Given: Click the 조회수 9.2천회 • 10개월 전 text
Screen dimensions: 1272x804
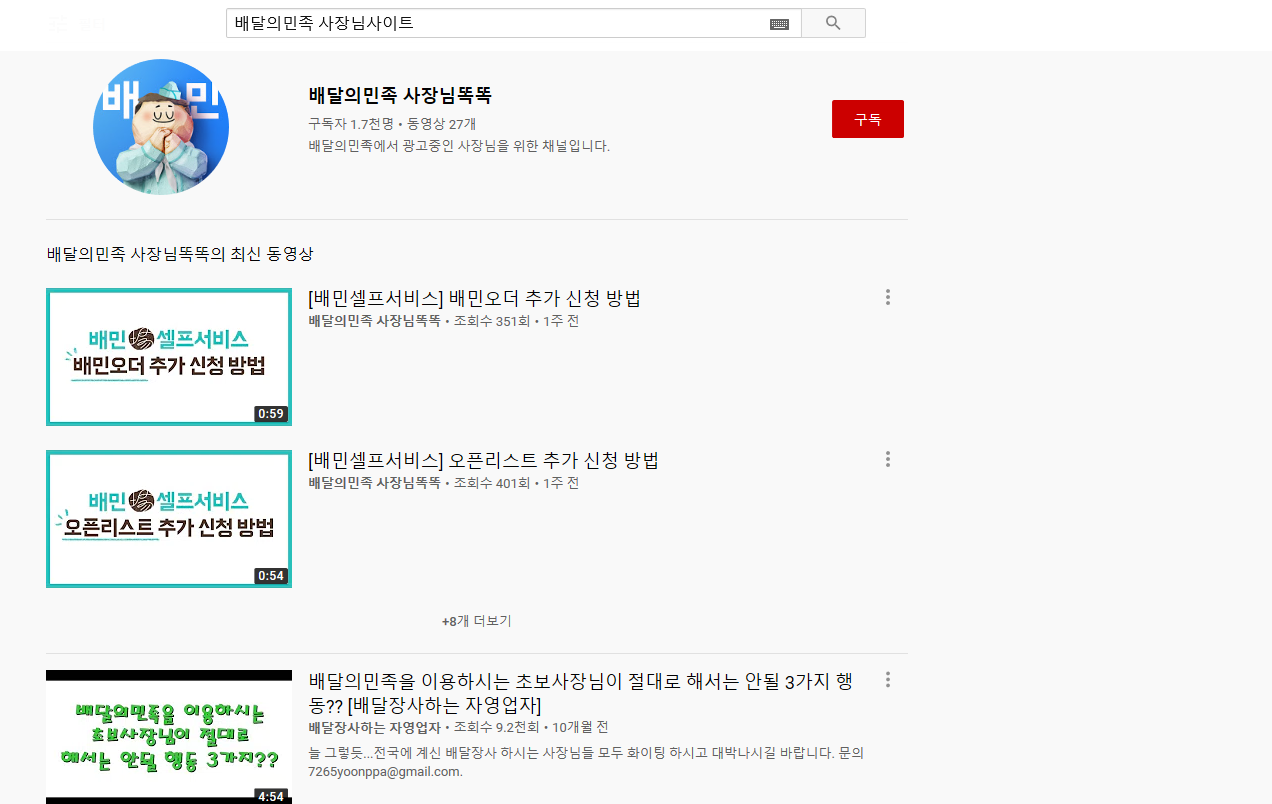Looking at the screenshot, I should click(531, 727).
